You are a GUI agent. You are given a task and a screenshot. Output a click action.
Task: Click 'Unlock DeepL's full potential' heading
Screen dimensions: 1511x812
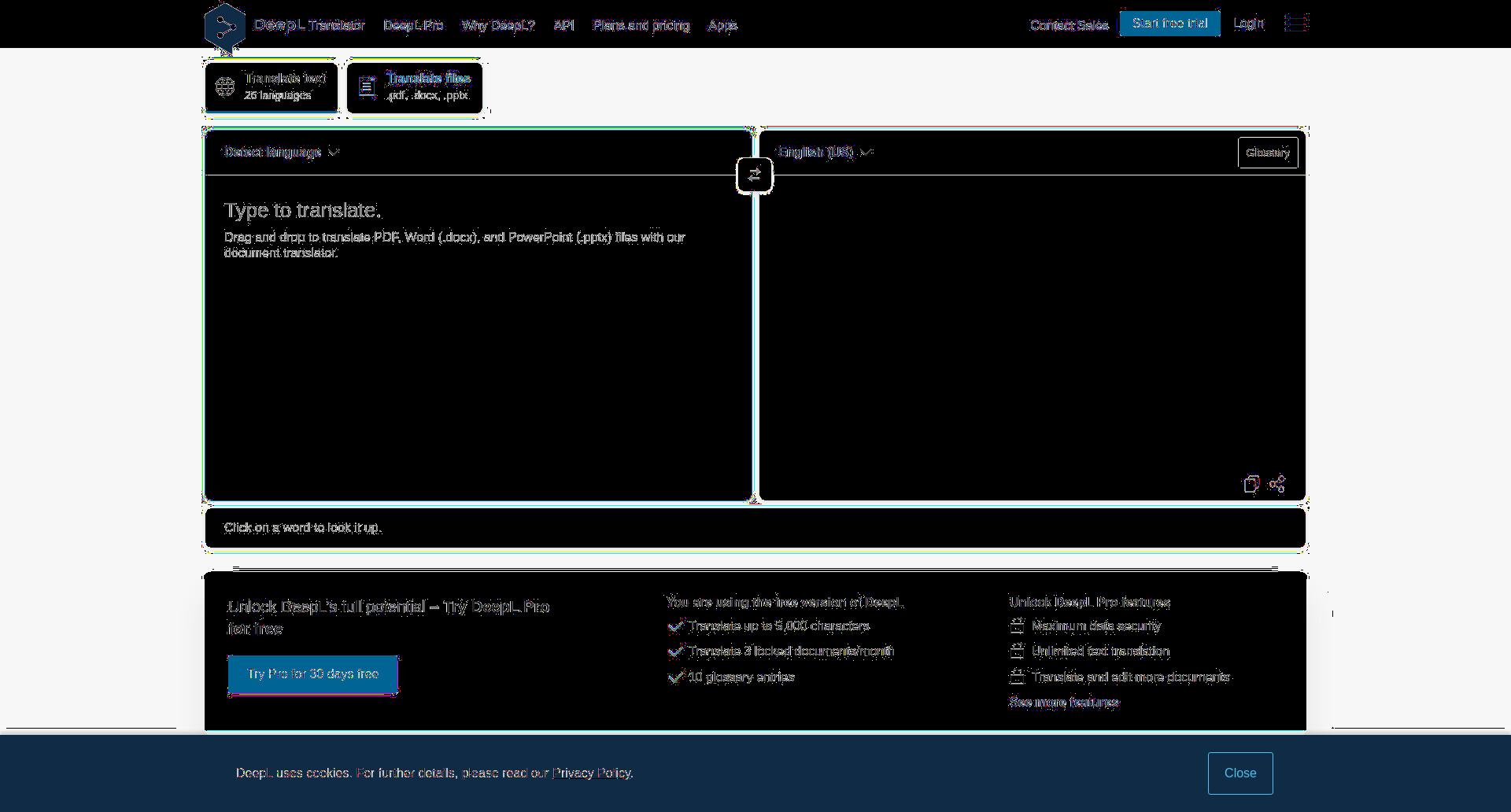[x=388, y=618]
